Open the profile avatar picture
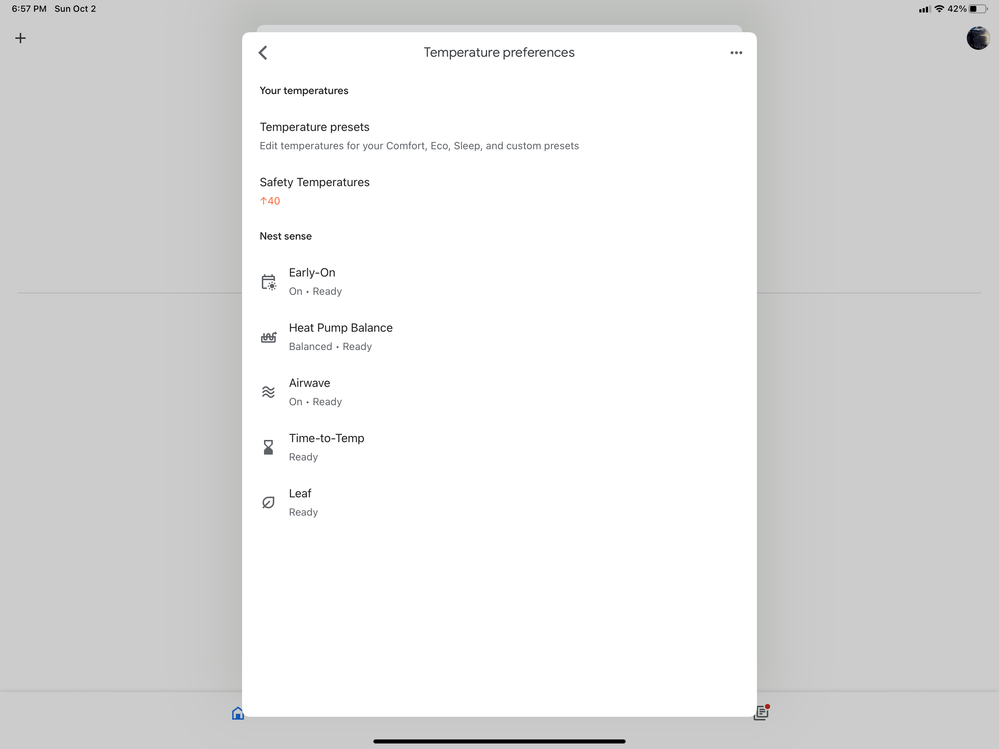999x749 pixels. click(977, 38)
